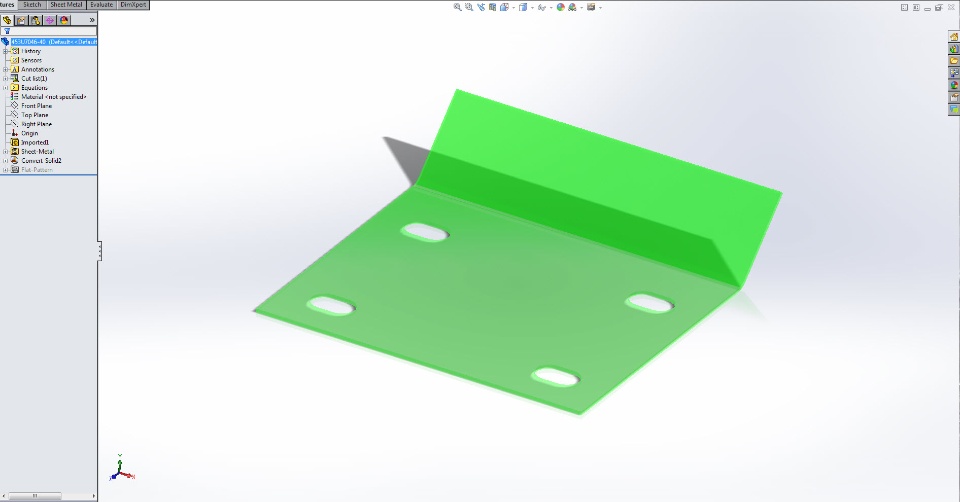Click the Apply Scene icon
The image size is (960, 502).
[572, 7]
